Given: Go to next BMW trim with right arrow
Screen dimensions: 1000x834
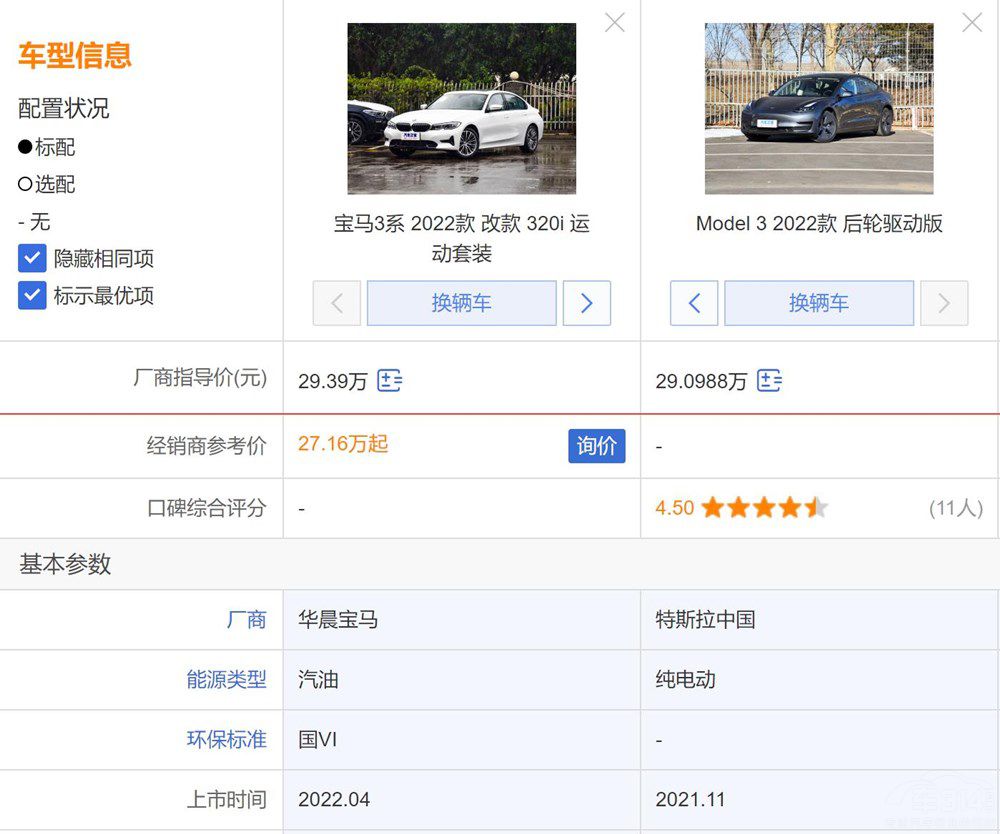Looking at the screenshot, I should 587,303.
